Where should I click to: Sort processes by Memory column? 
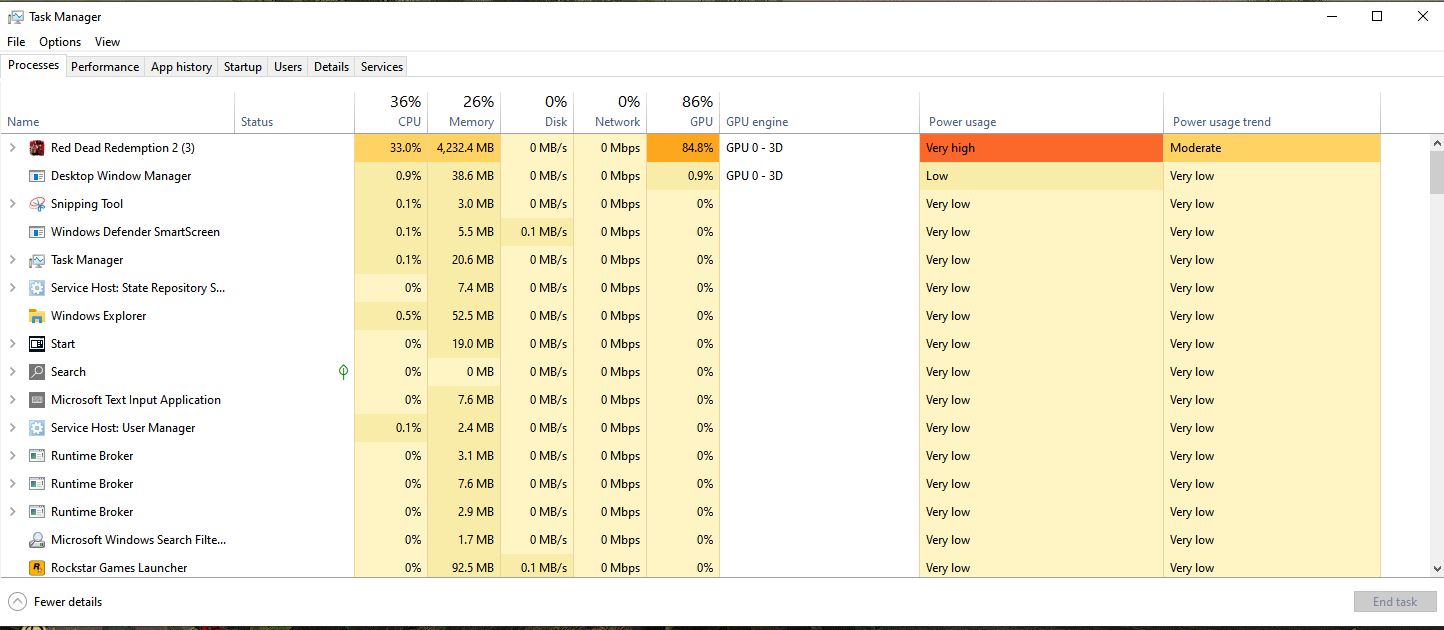(x=464, y=112)
